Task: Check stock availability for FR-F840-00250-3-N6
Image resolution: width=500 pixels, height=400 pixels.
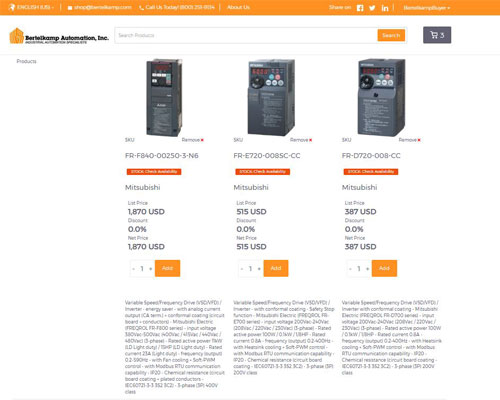Action: [x=154, y=172]
